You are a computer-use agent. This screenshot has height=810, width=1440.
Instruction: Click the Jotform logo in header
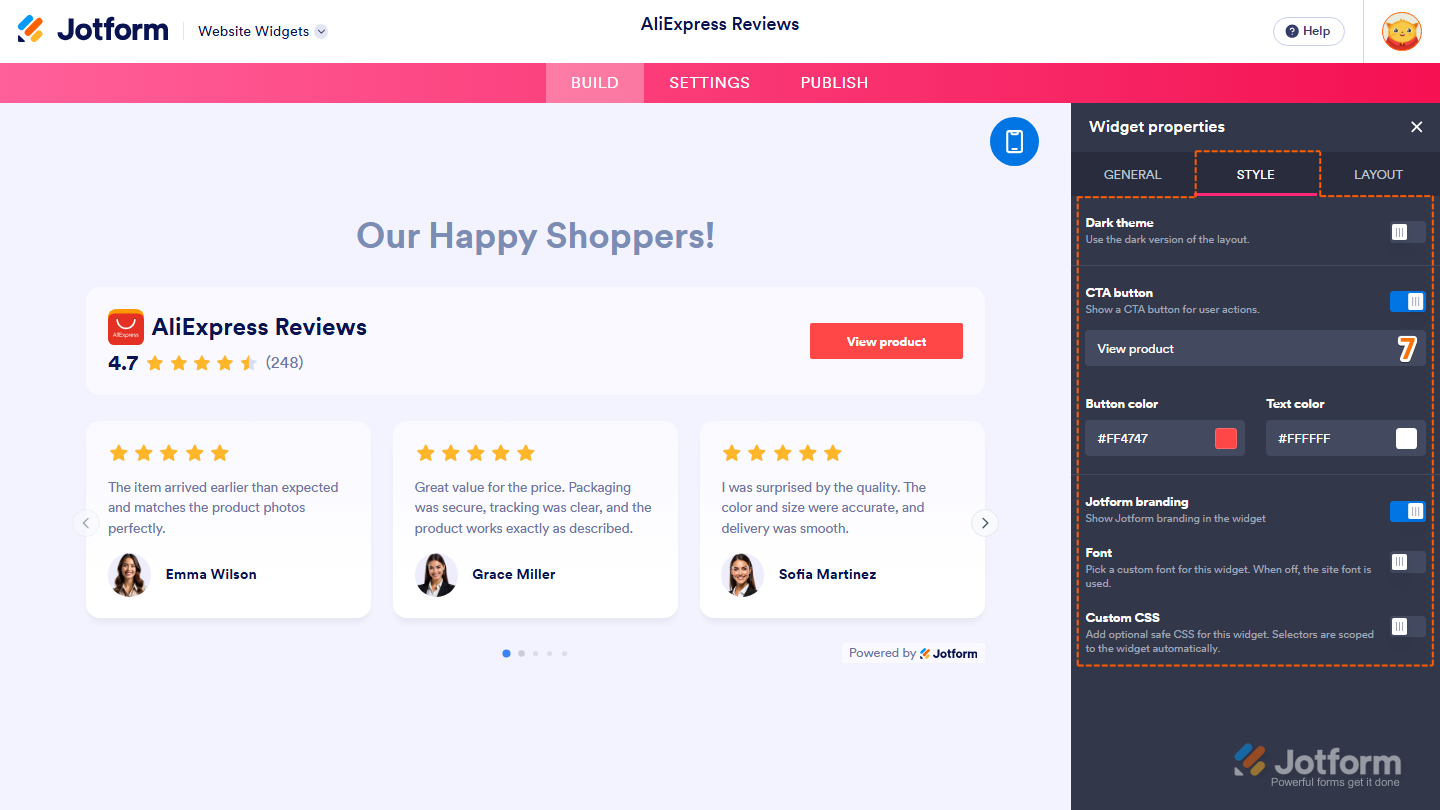93,30
